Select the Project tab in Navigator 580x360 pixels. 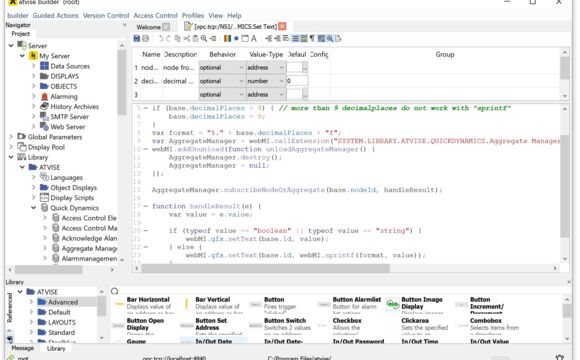pyautogui.click(x=20, y=34)
